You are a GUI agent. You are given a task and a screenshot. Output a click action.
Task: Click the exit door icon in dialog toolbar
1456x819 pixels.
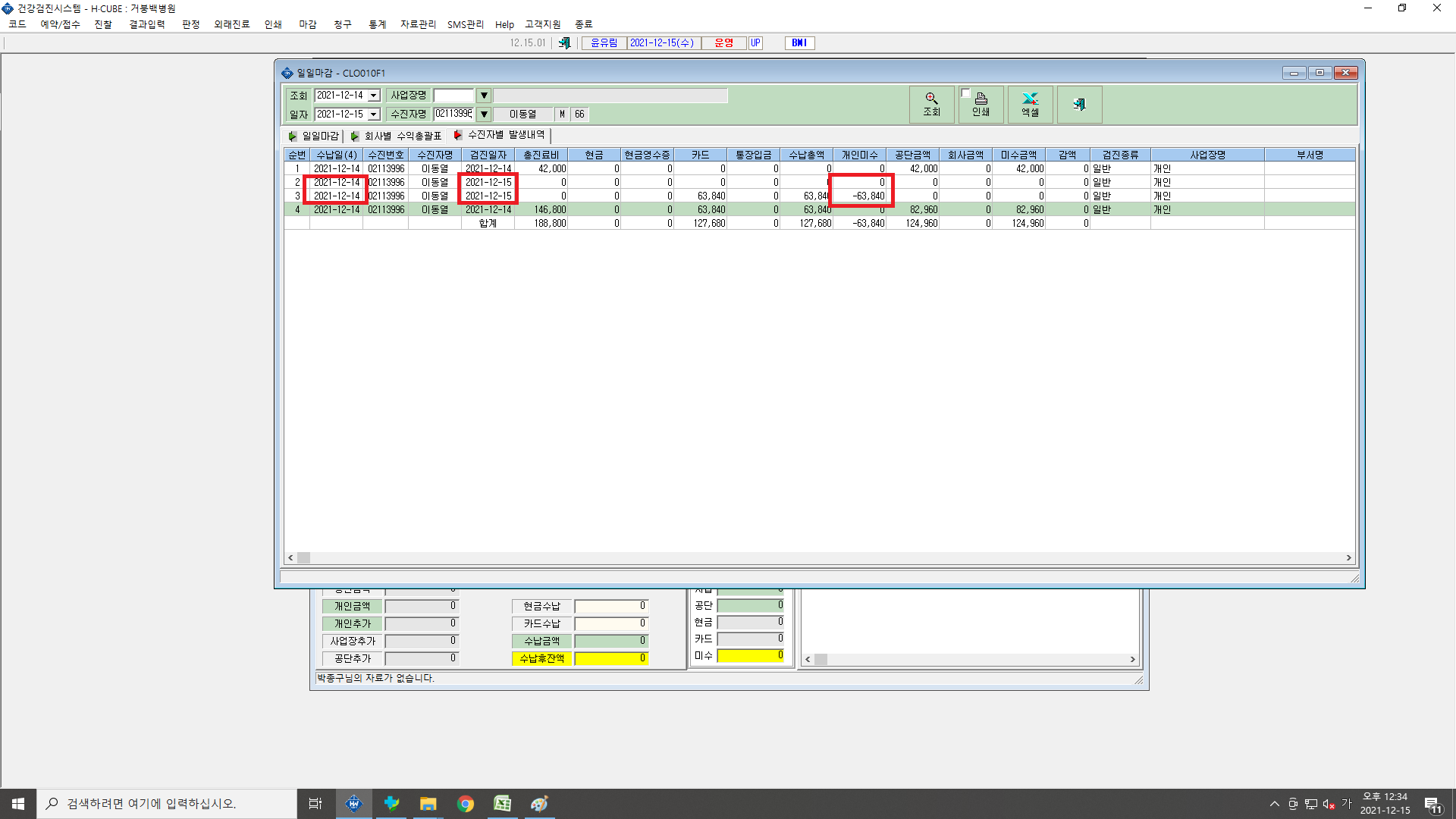pyautogui.click(x=1079, y=105)
